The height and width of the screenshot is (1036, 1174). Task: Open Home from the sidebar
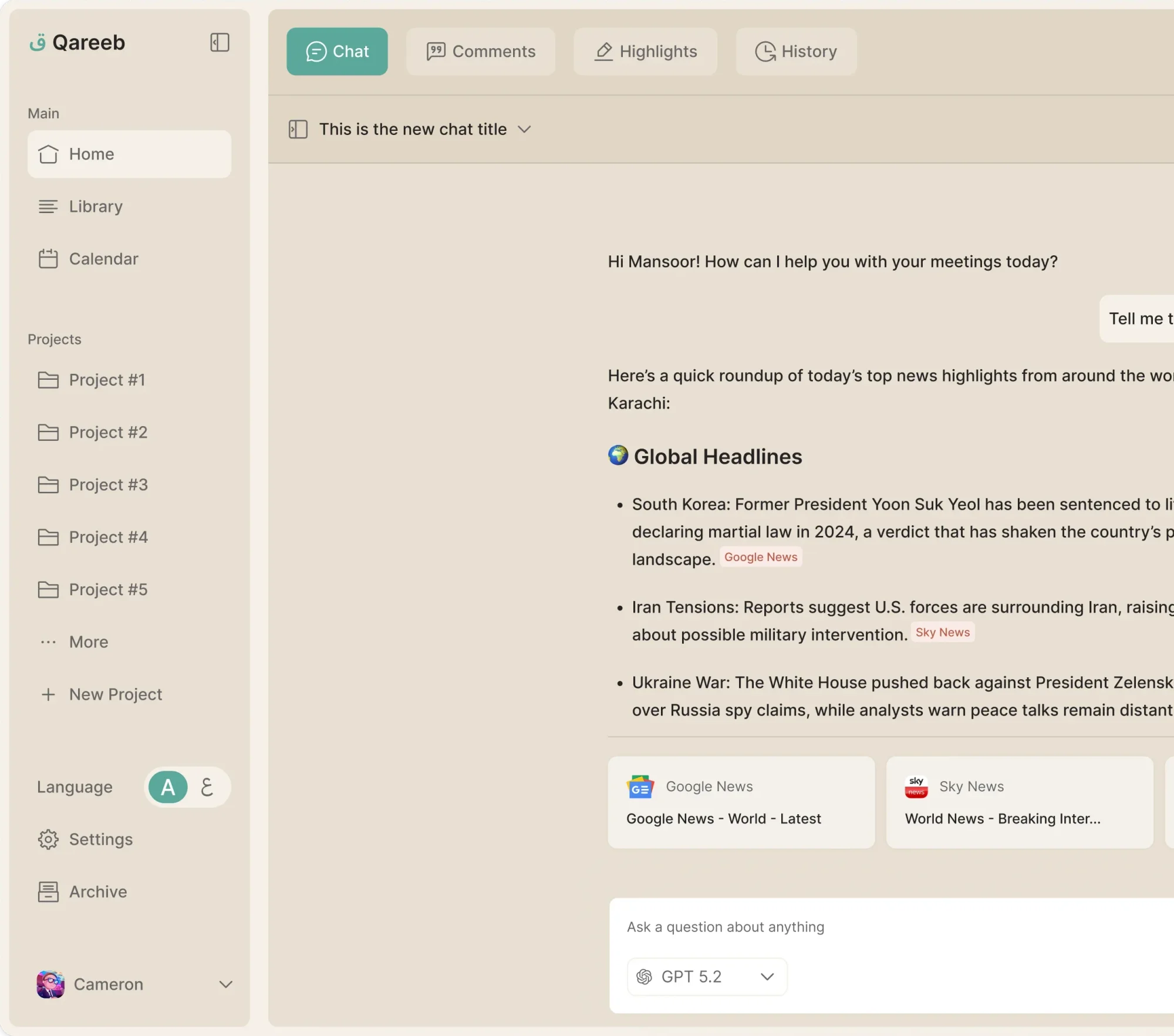pos(129,154)
